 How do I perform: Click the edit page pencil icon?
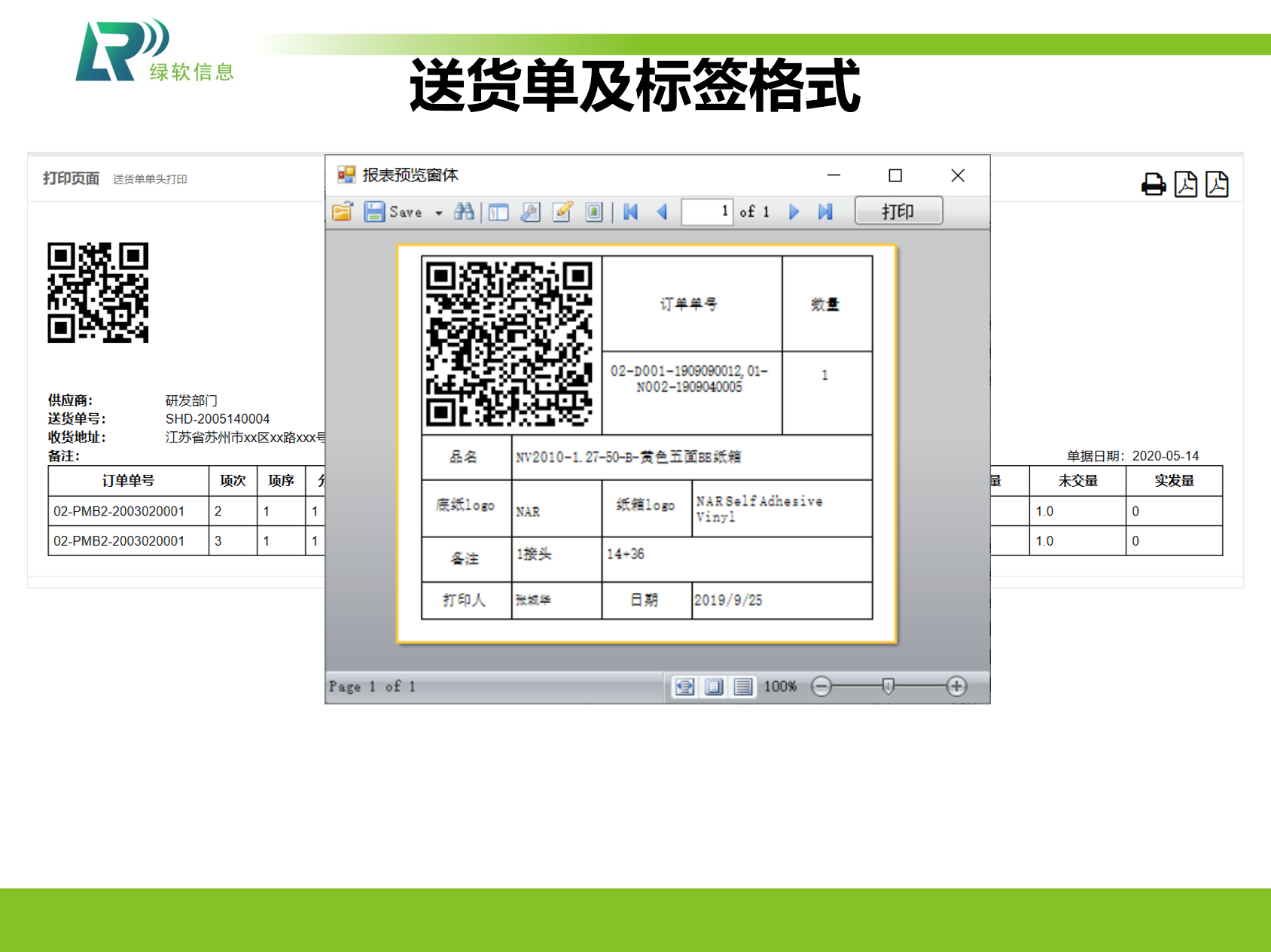[x=562, y=211]
